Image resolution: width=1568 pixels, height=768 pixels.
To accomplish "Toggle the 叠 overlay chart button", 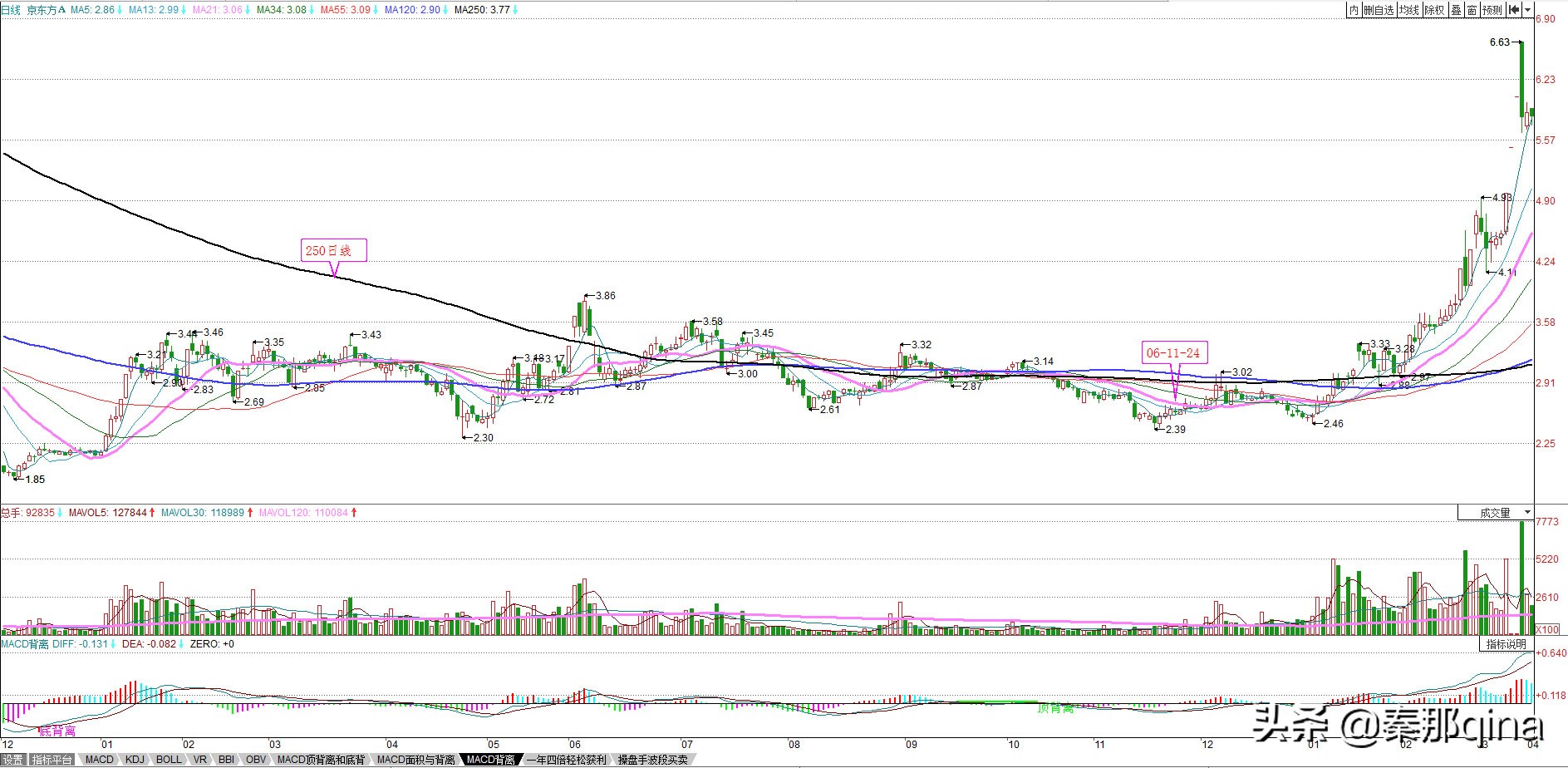I will click(x=1456, y=10).
